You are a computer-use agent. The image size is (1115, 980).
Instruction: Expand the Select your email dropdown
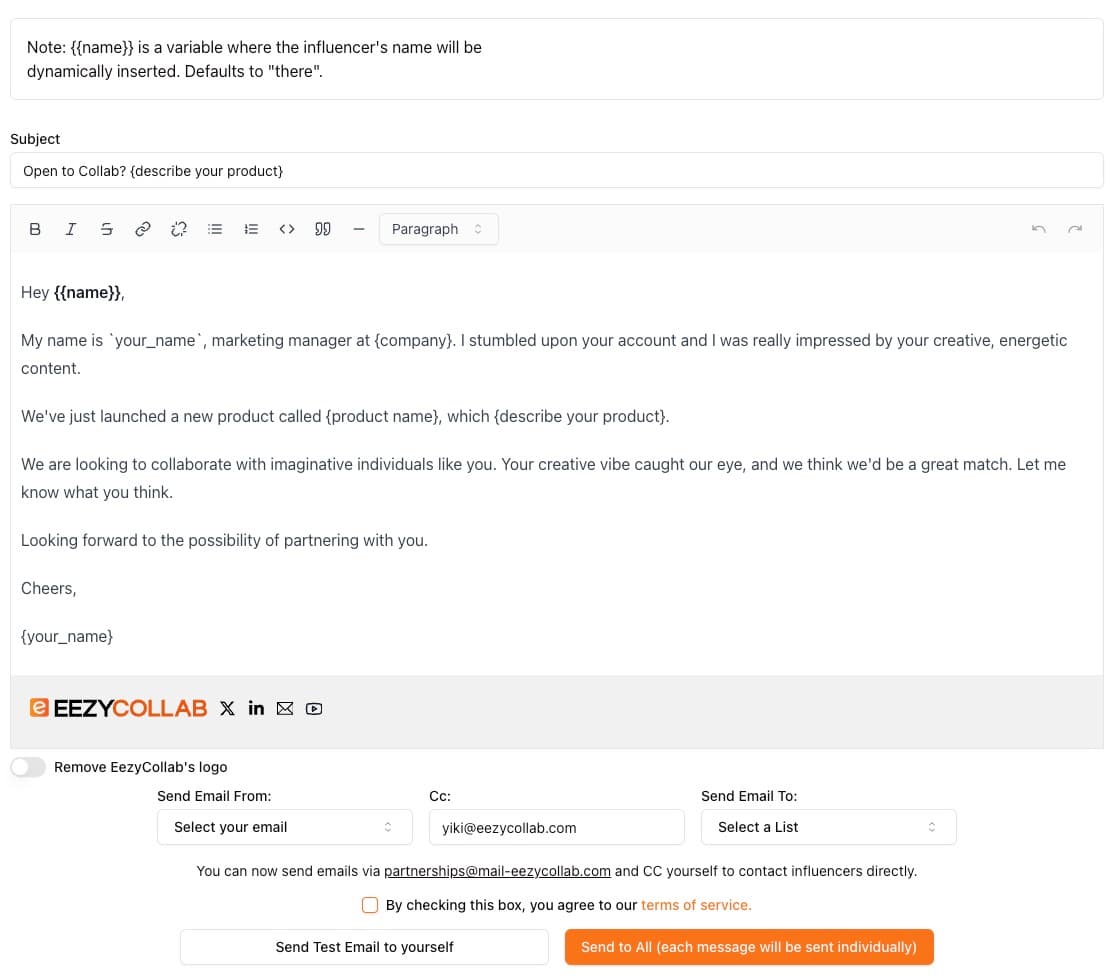(284, 827)
